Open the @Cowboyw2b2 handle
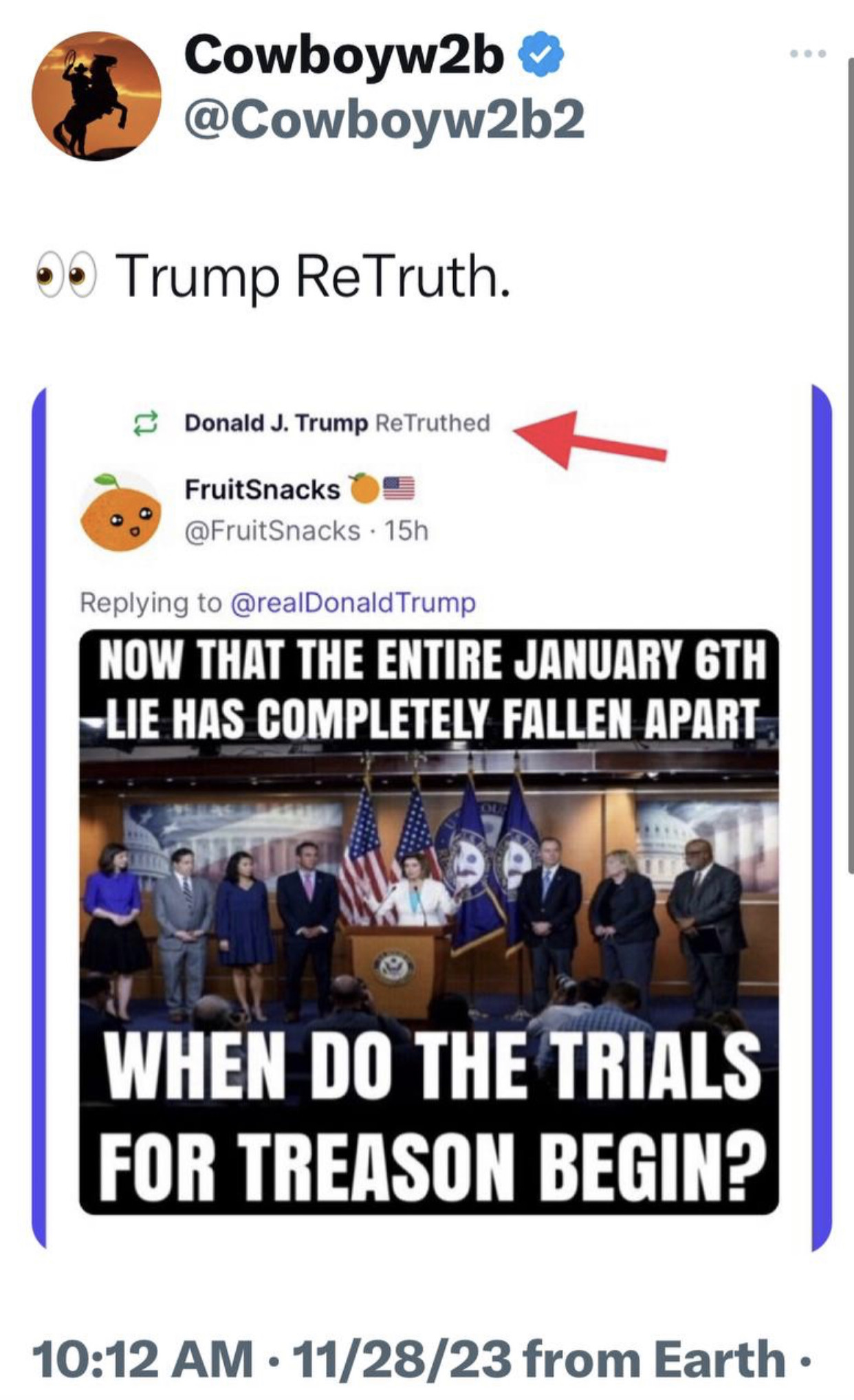 [384, 118]
